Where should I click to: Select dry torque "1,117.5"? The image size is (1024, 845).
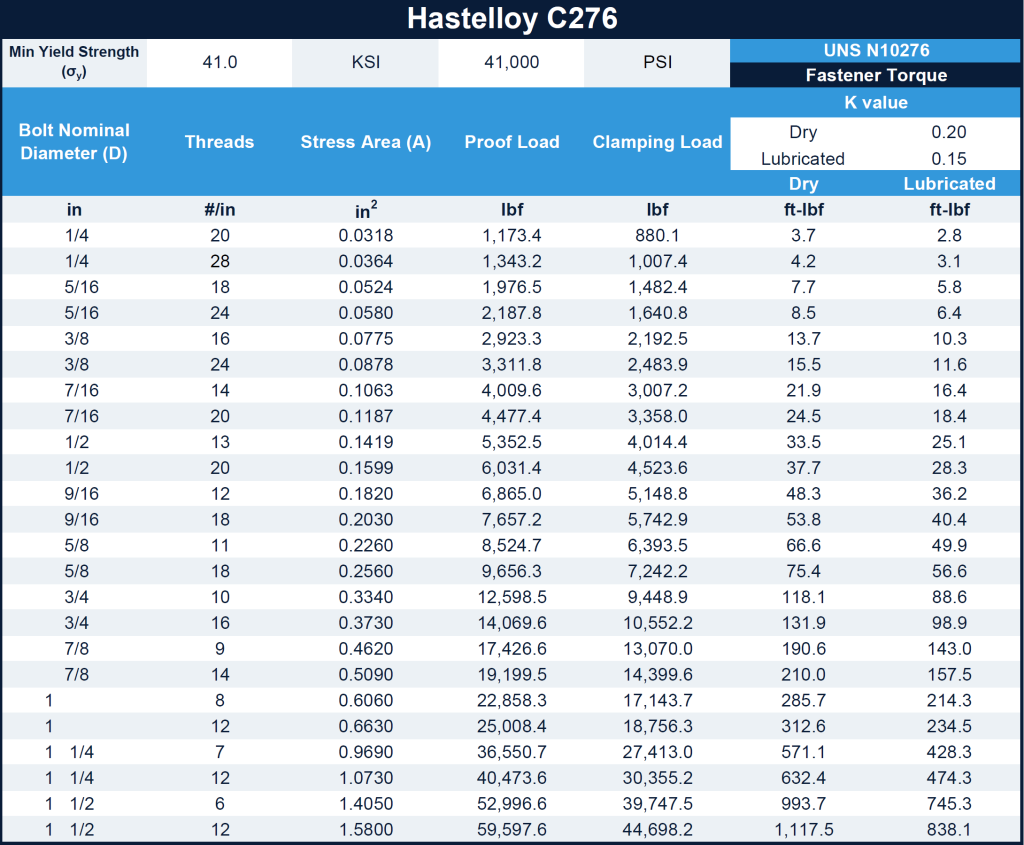click(x=803, y=829)
